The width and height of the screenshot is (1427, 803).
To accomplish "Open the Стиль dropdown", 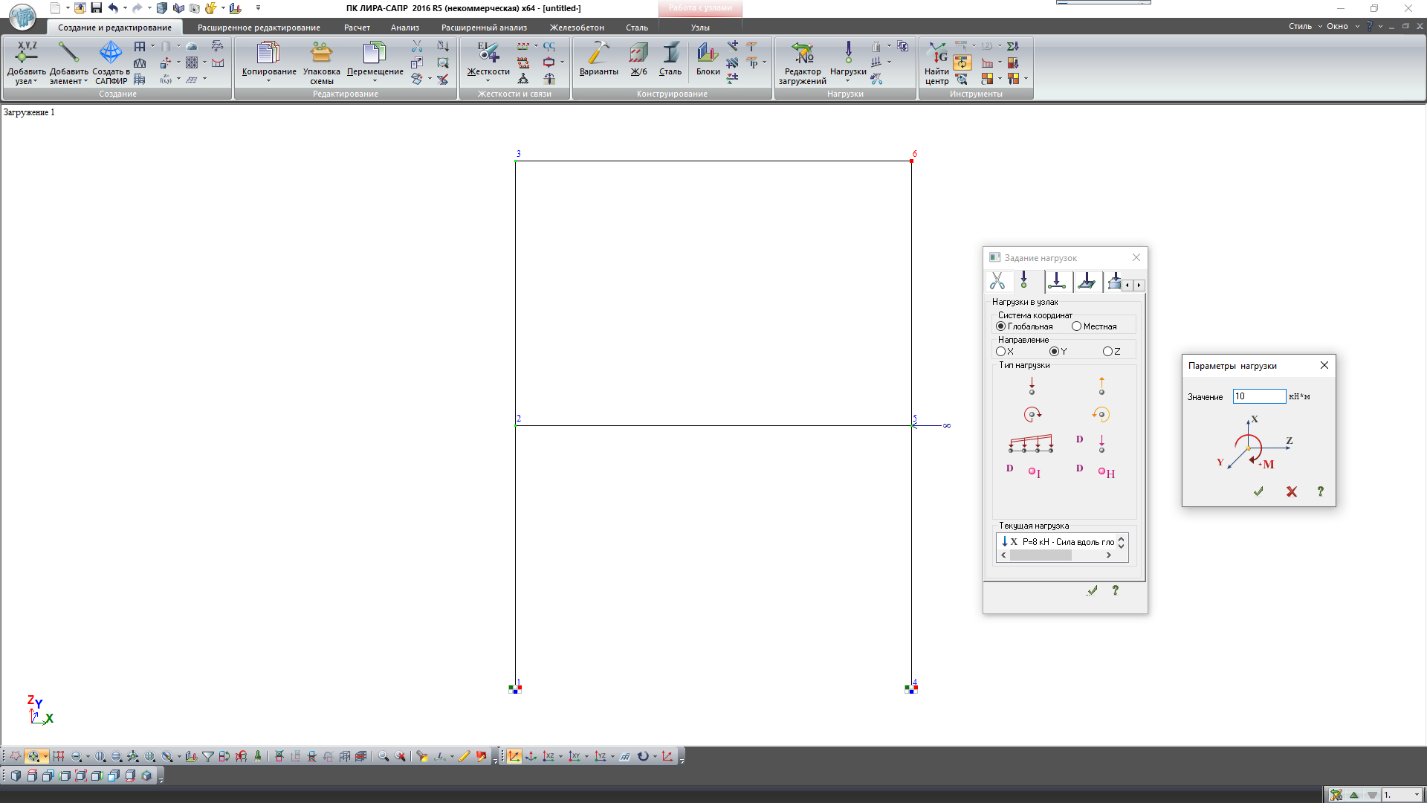I will click(1305, 26).
